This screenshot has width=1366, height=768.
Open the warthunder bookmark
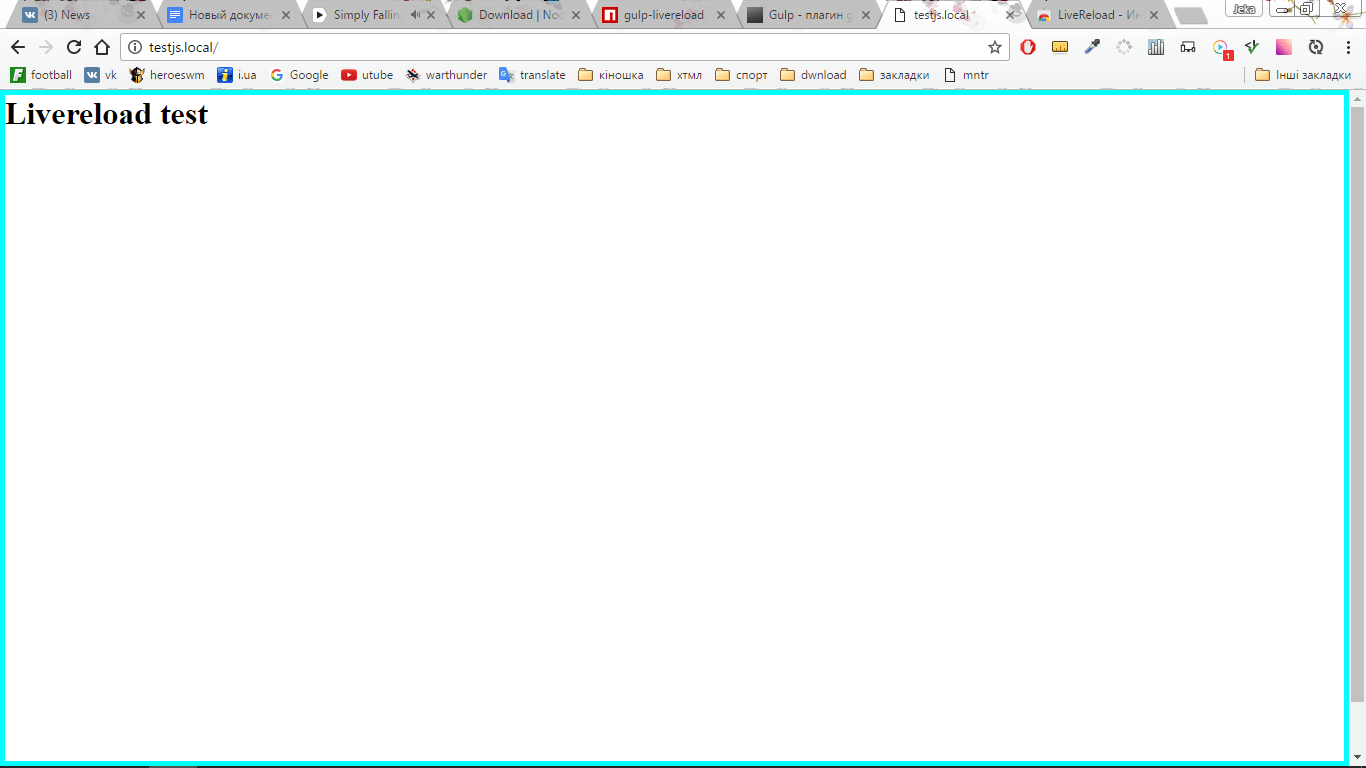(x=446, y=75)
